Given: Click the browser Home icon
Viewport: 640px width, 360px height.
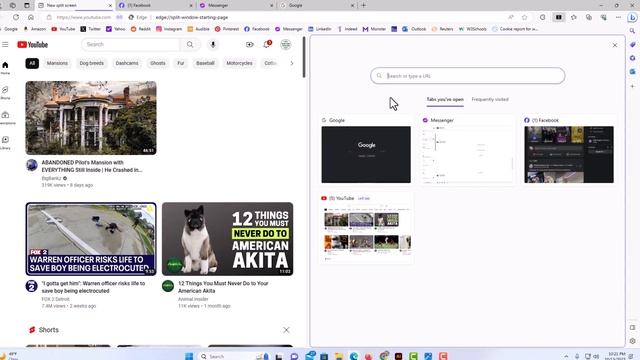Looking at the screenshot, I should coord(31,17).
